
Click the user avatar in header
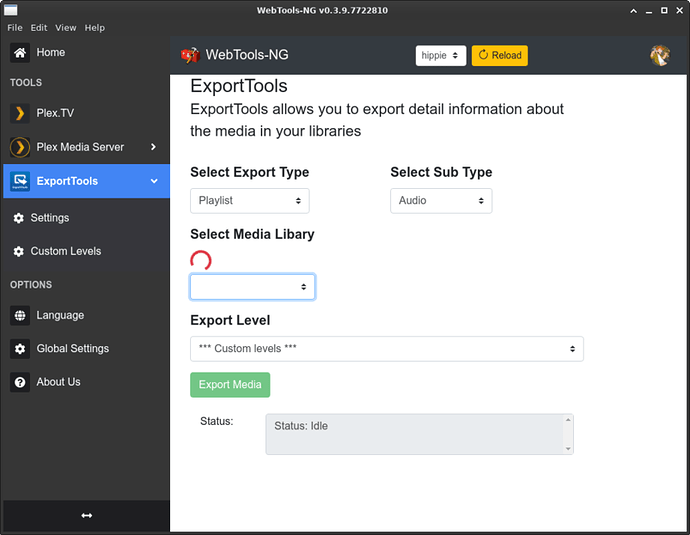[660, 56]
